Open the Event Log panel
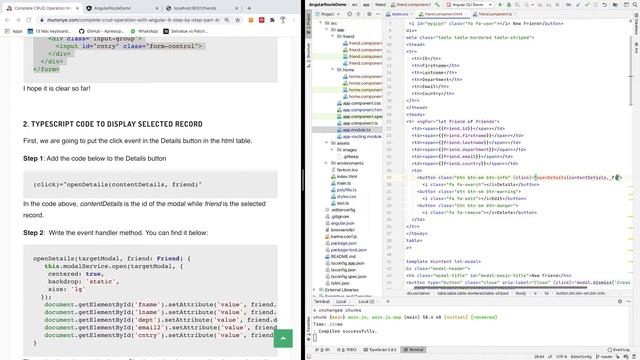The width and height of the screenshot is (640, 360). click(619, 350)
